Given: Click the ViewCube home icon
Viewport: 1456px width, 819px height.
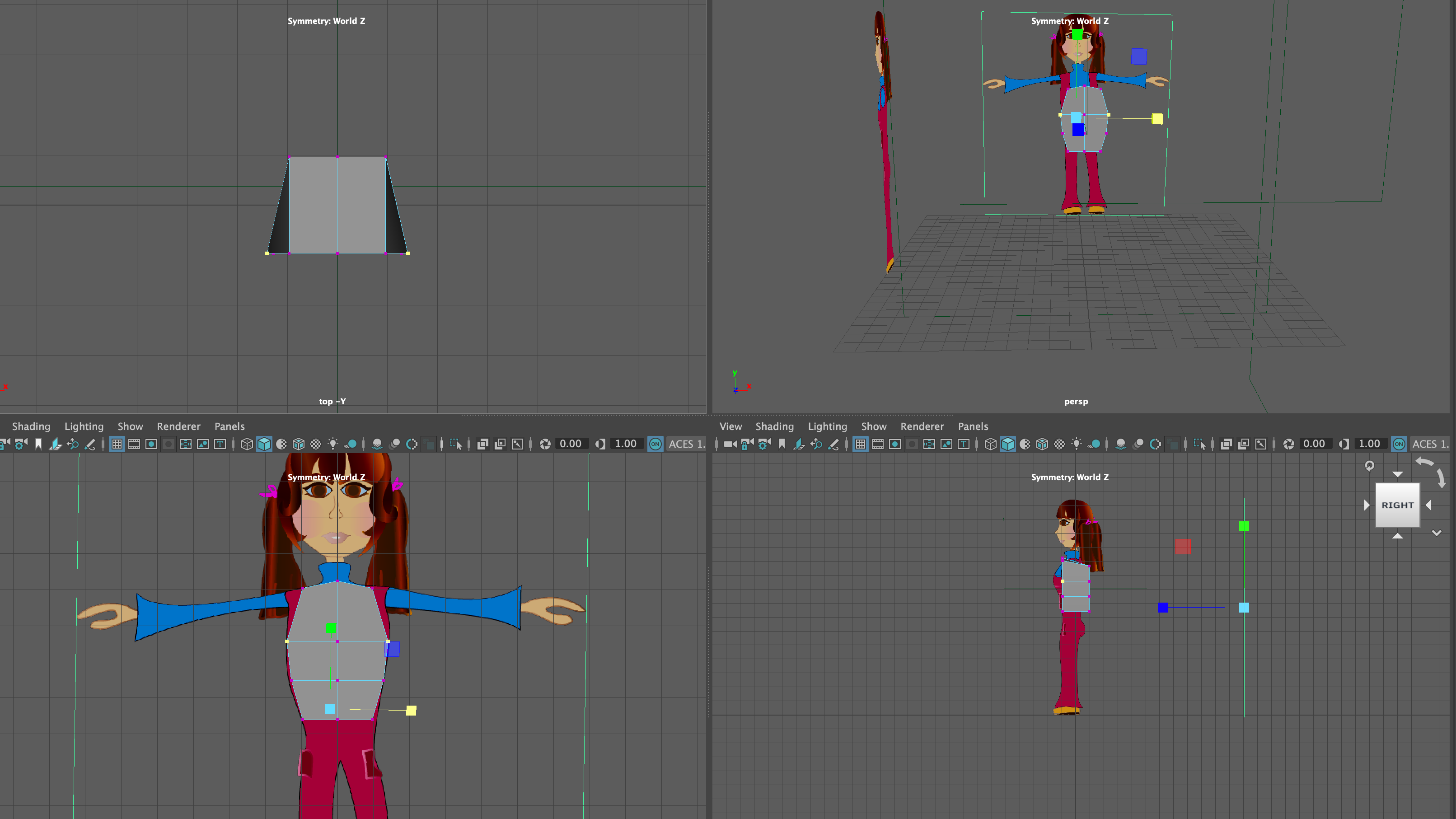Looking at the screenshot, I should tap(1370, 466).
